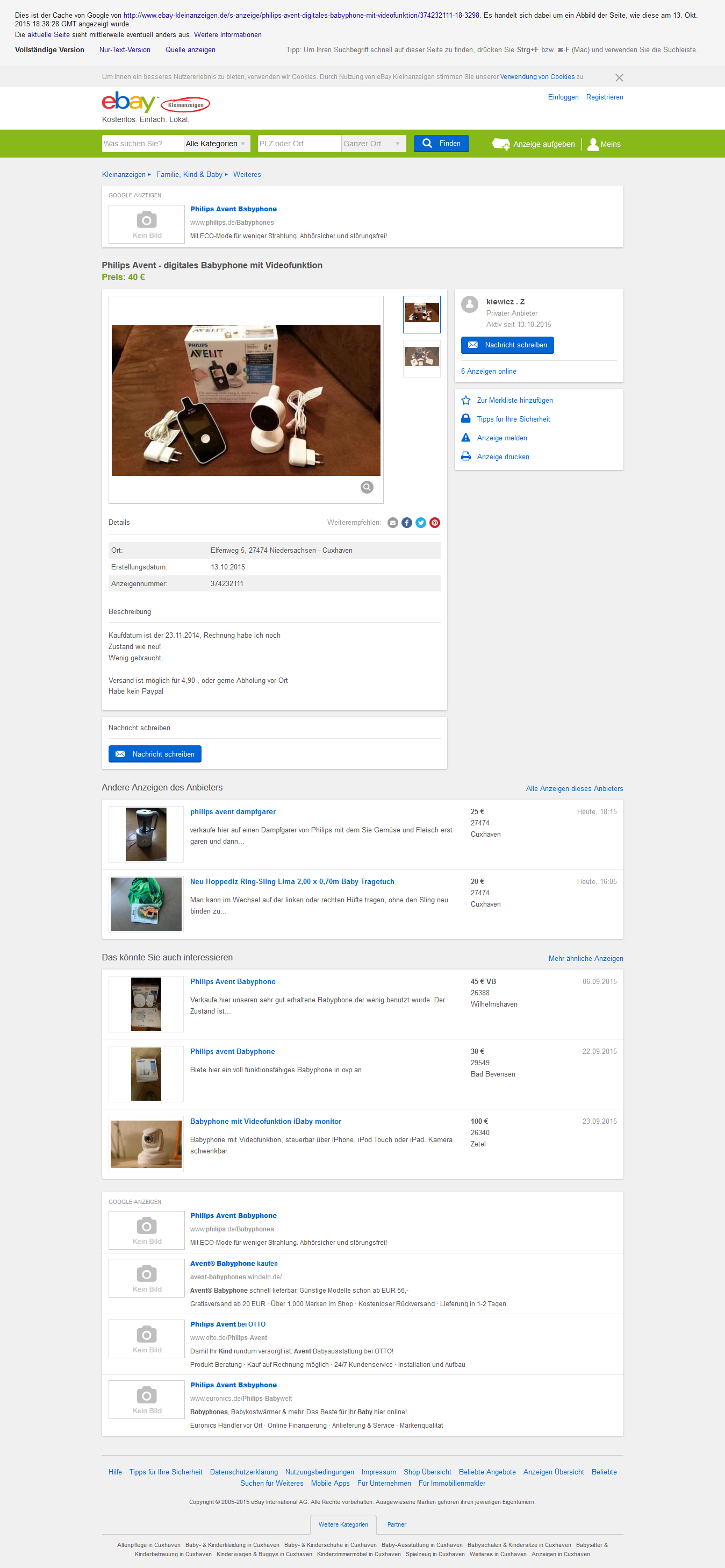The height and width of the screenshot is (1568, 725).
Task: Share the ad on Pinterest
Action: 435,523
